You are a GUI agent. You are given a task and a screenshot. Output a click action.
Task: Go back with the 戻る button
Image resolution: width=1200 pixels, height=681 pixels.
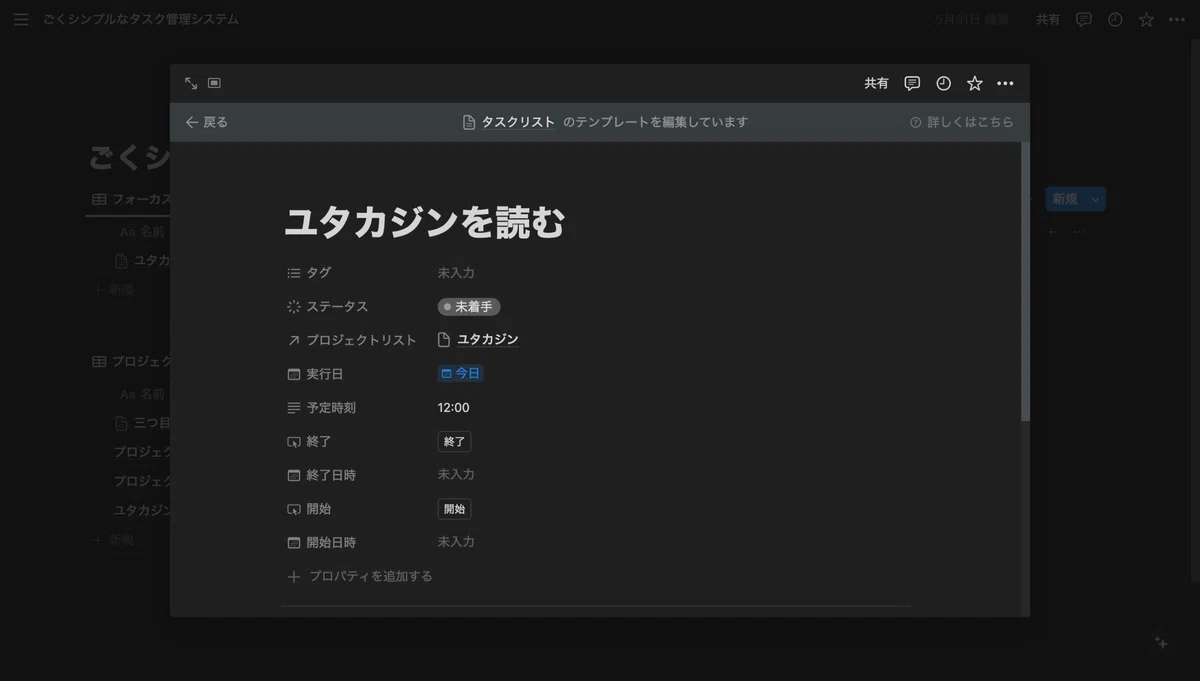(206, 122)
